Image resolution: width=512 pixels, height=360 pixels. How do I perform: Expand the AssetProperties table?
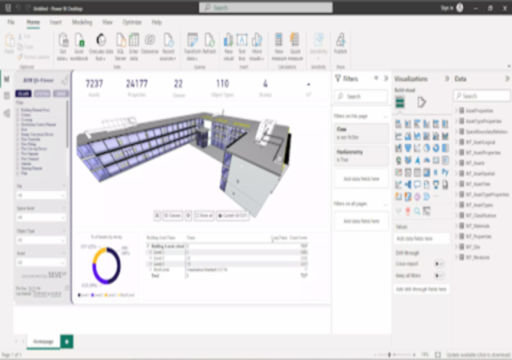457,110
